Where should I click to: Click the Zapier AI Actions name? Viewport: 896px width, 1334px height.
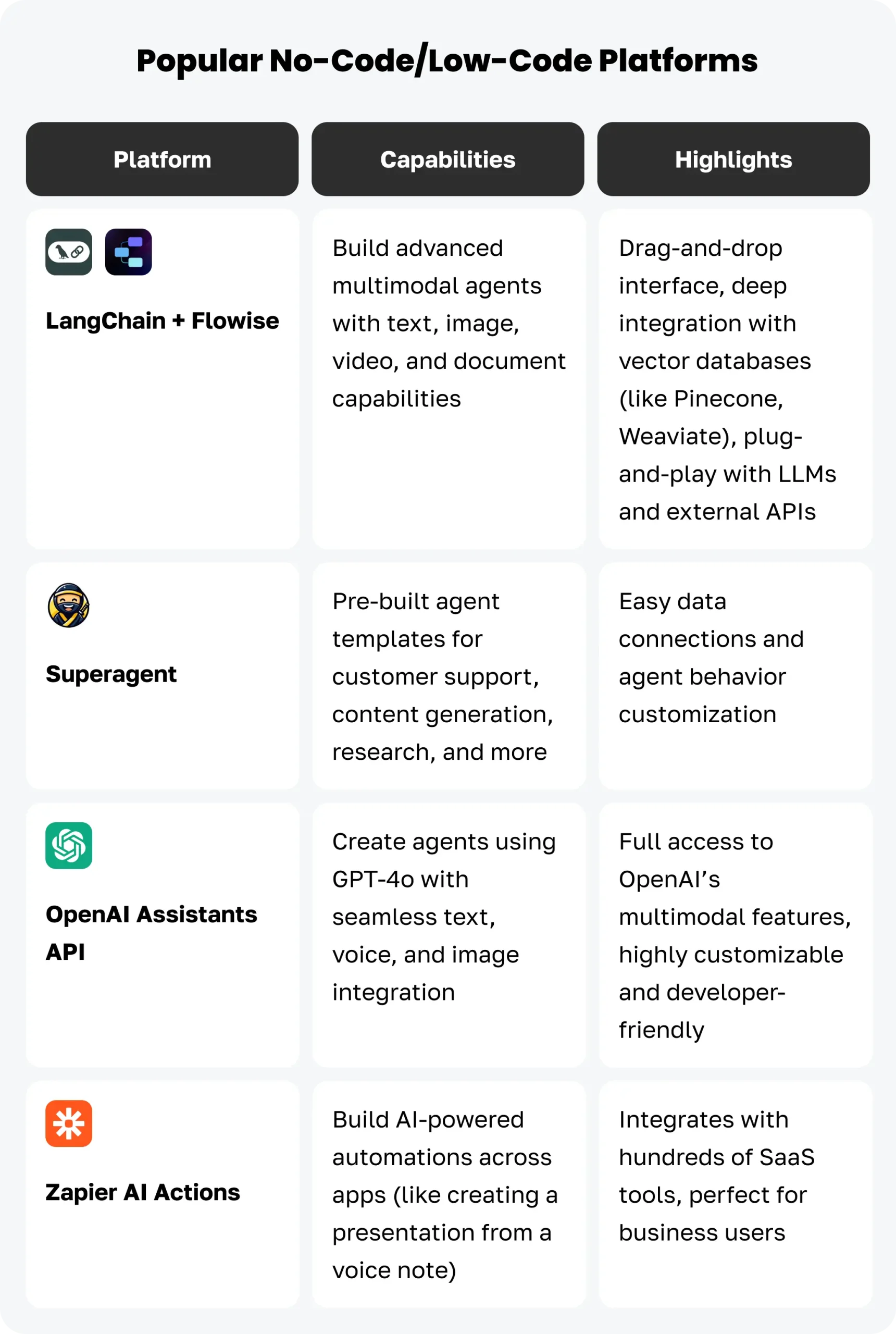(143, 1192)
